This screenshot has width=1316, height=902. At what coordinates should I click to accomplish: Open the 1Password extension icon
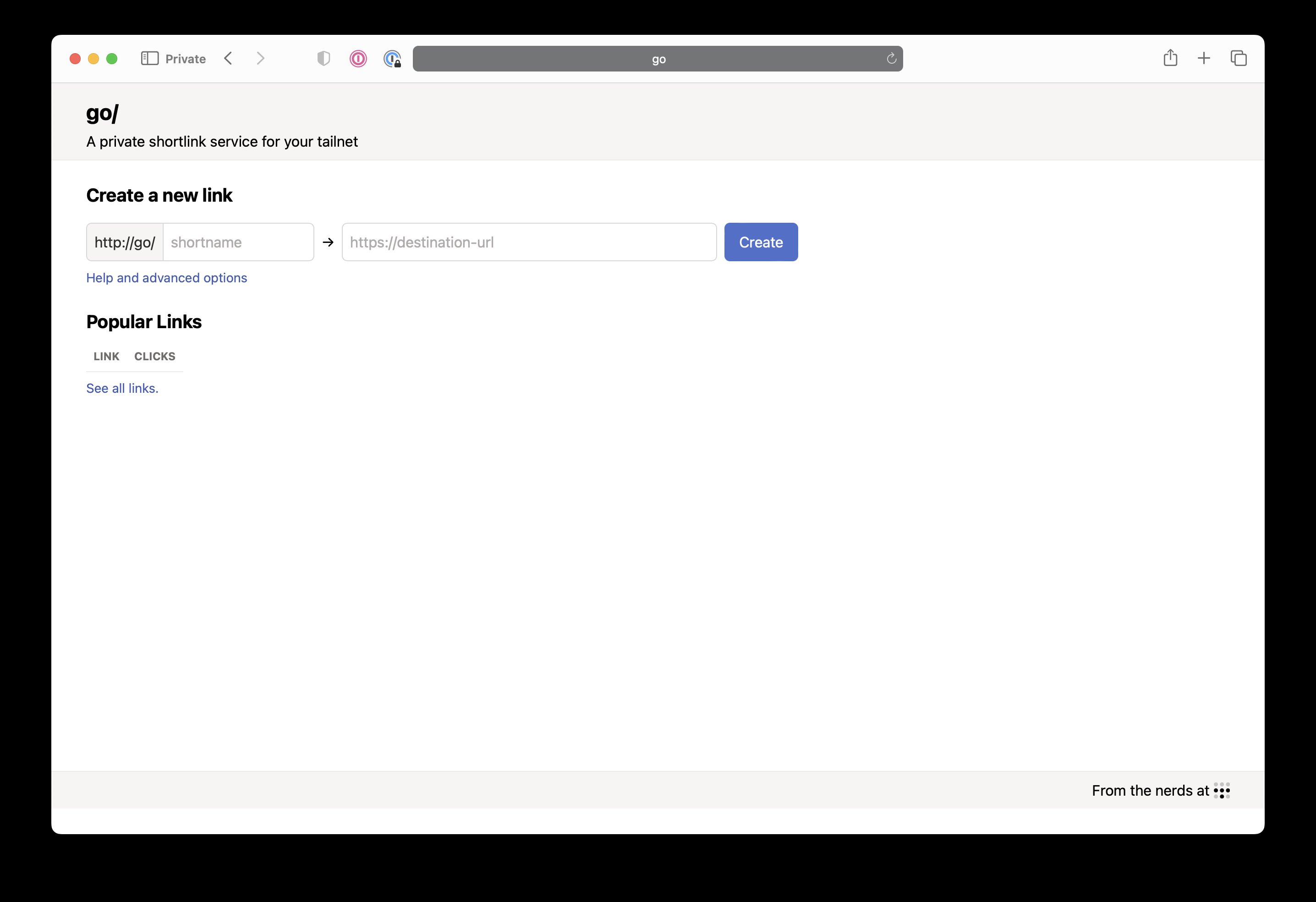[358, 58]
